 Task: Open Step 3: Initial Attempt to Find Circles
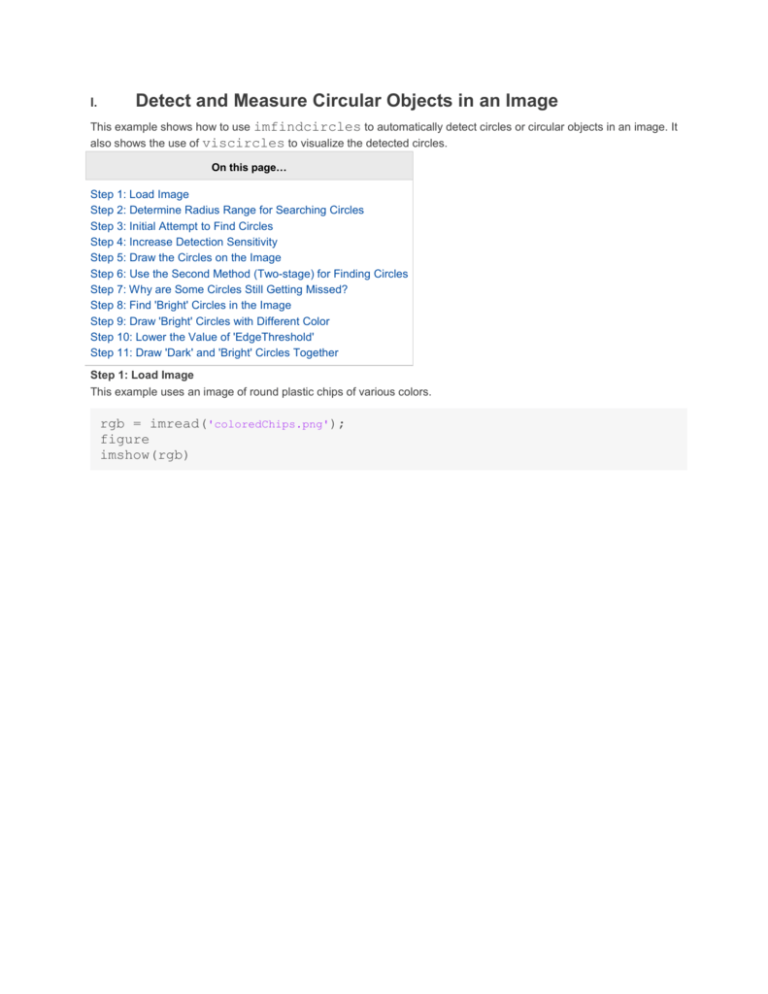[181, 226]
